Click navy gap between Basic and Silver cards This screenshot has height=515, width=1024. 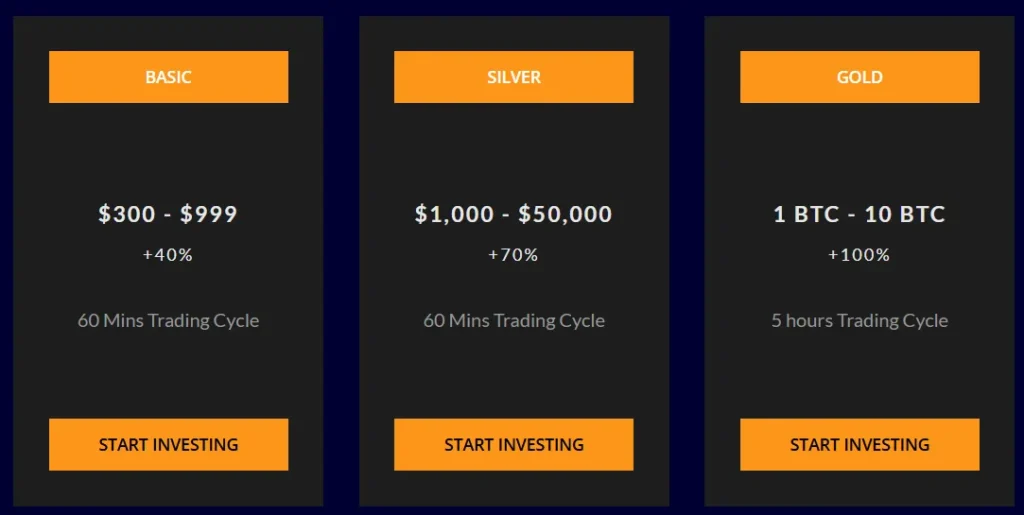pos(341,260)
